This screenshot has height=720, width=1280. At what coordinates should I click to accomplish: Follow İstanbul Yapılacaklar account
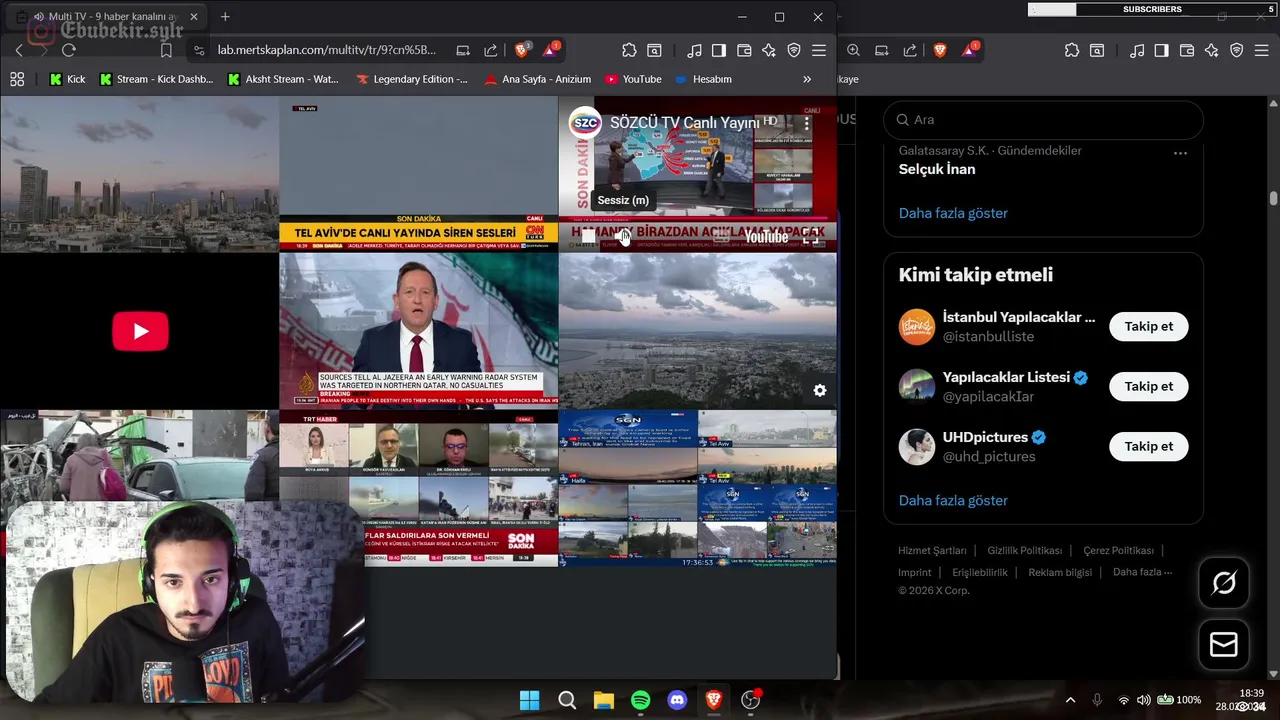tap(1148, 326)
